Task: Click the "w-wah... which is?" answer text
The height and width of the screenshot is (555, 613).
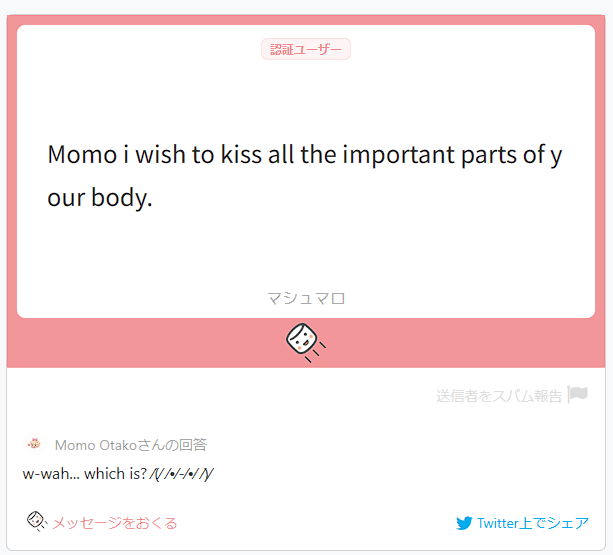Action: [84, 474]
